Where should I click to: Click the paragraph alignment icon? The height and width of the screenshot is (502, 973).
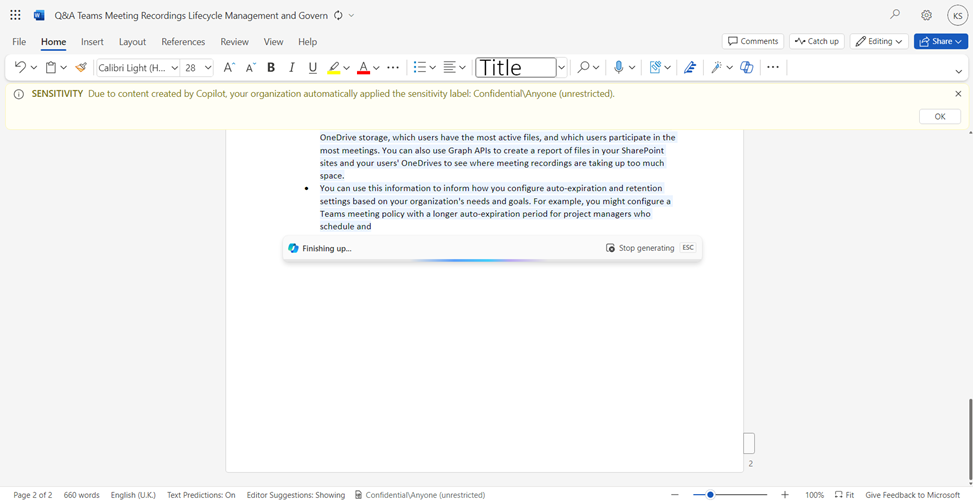[x=451, y=67]
